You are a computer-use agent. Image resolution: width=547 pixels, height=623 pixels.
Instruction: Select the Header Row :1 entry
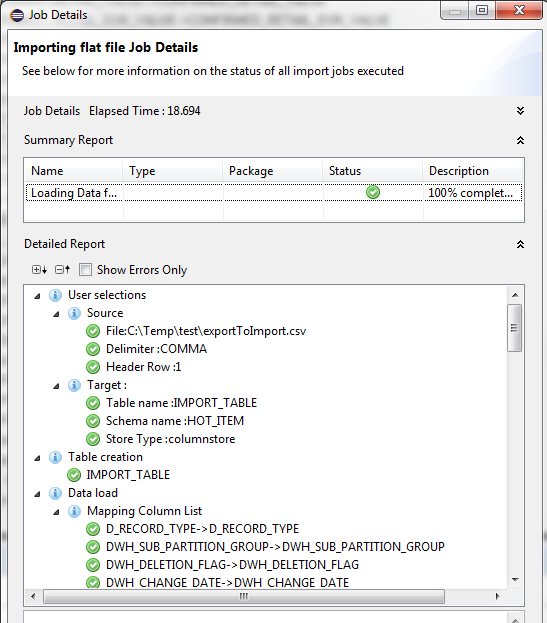point(143,367)
